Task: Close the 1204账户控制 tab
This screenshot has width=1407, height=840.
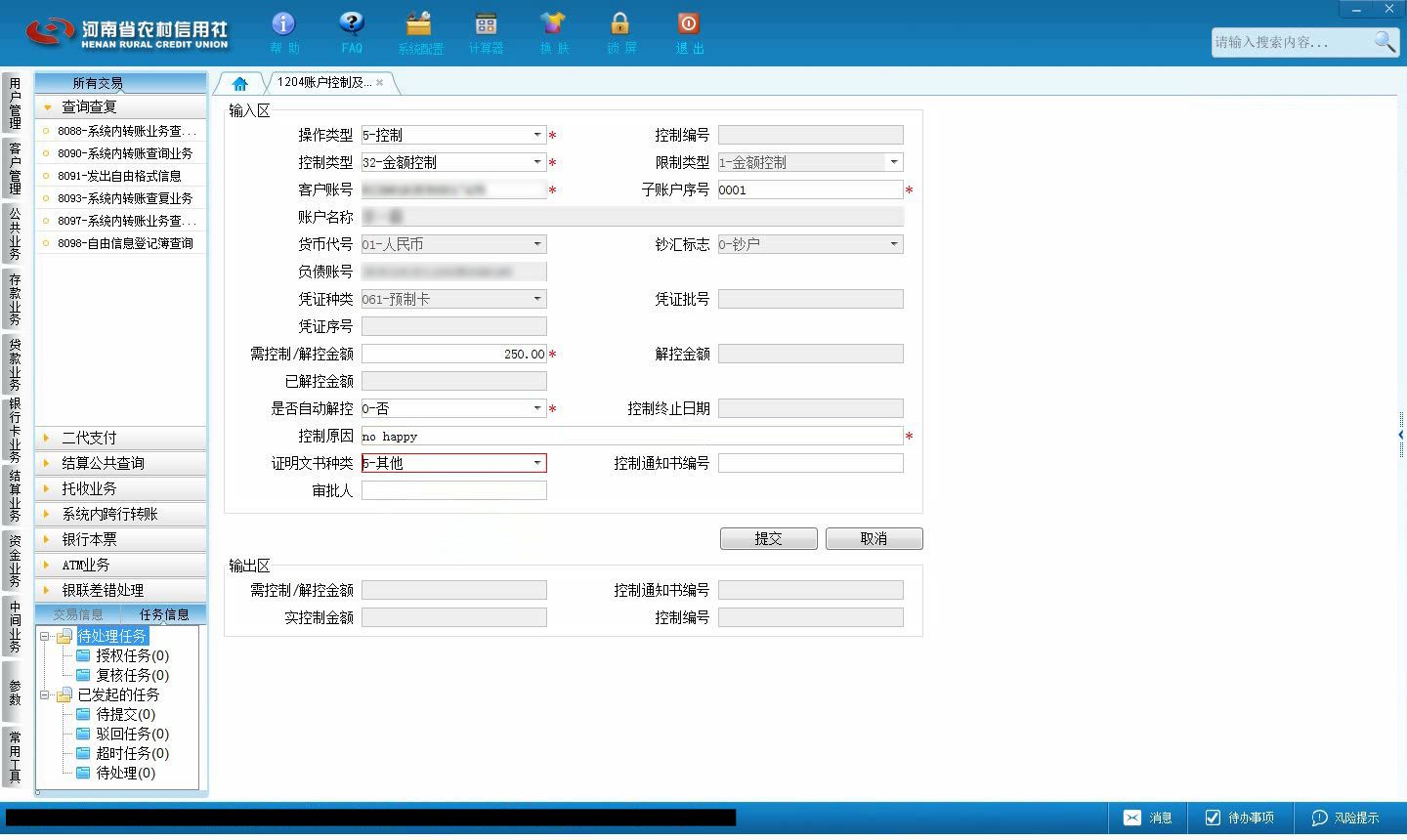Action: pyautogui.click(x=380, y=83)
